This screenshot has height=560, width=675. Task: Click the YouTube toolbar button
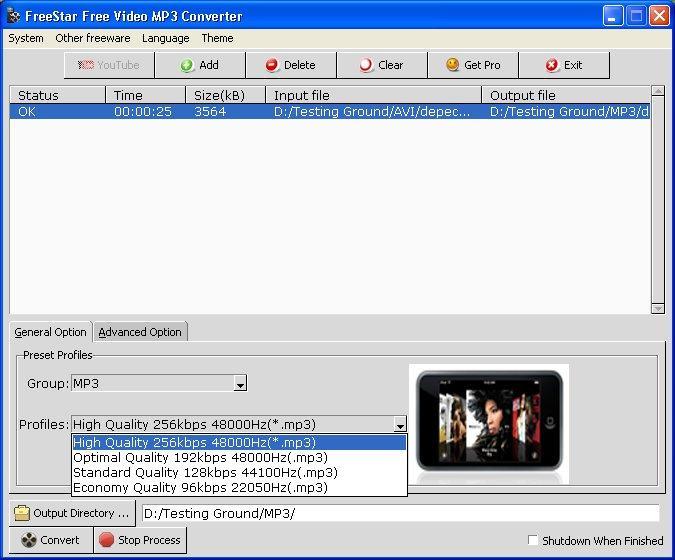(109, 65)
